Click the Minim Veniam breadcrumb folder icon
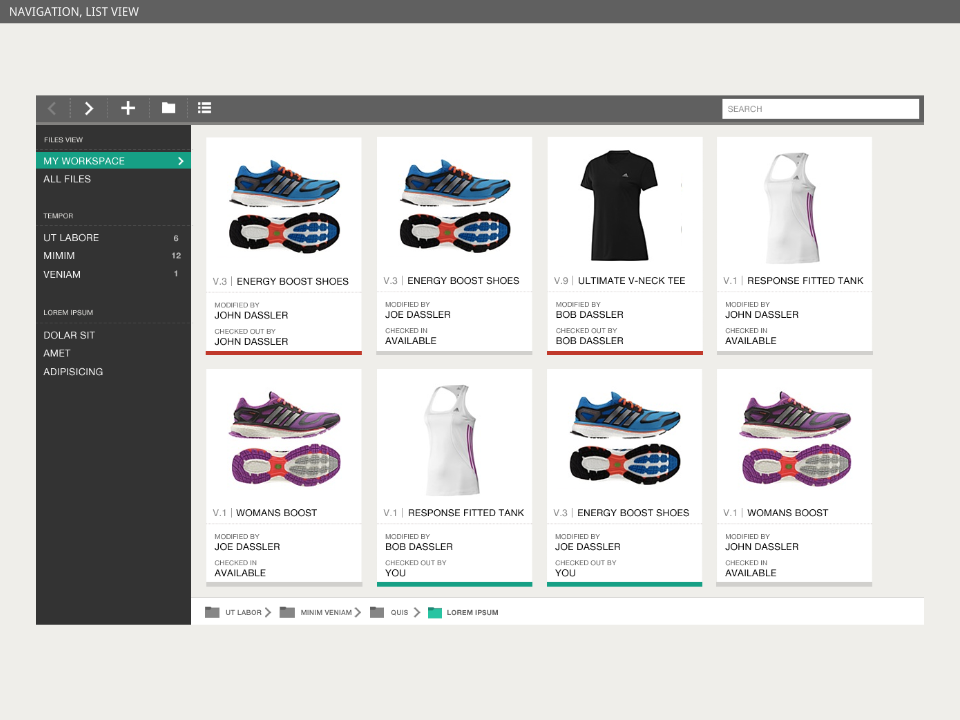Viewport: 960px width, 720px height. tap(287, 612)
